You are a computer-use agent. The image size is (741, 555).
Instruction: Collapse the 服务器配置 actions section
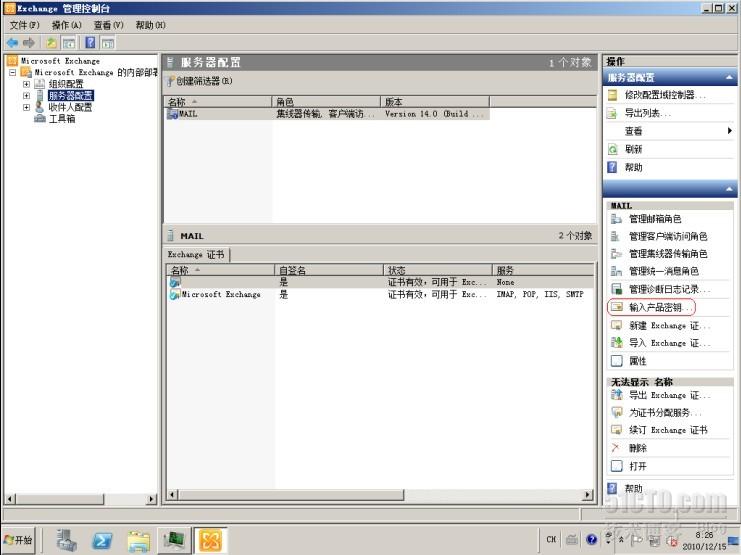coord(729,77)
